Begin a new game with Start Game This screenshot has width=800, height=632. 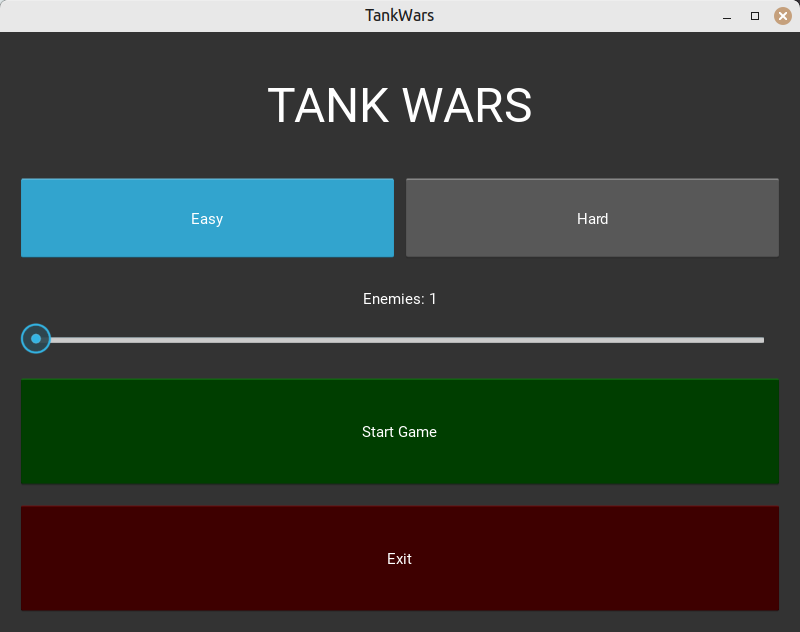click(x=400, y=432)
